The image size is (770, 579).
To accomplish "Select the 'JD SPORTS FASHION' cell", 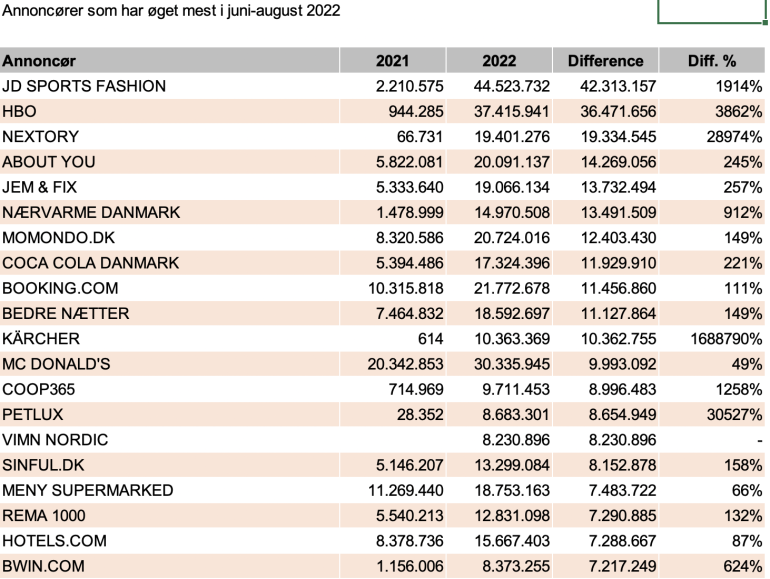I will tap(169, 86).
